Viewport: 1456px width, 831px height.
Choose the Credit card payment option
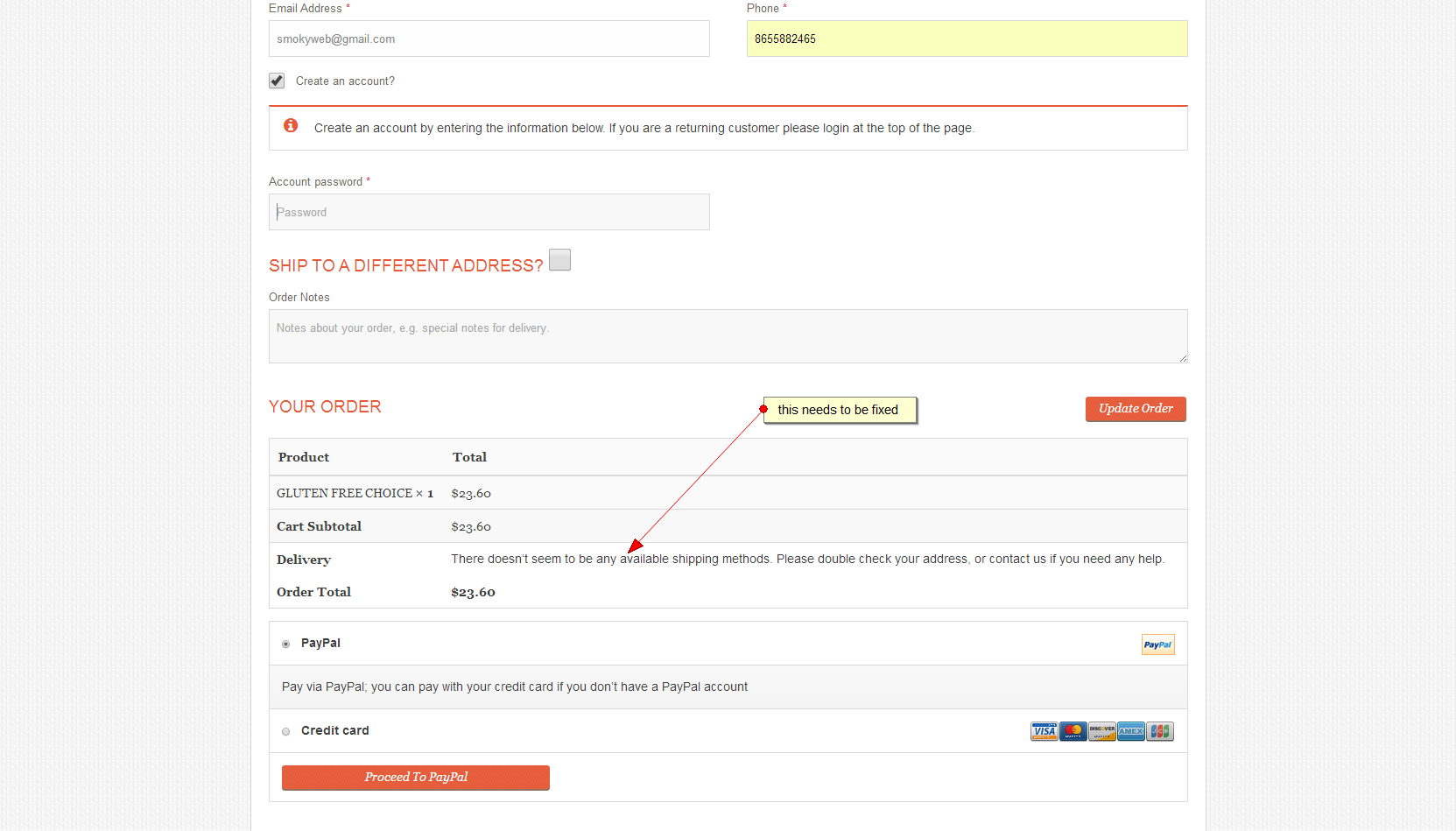coord(285,731)
